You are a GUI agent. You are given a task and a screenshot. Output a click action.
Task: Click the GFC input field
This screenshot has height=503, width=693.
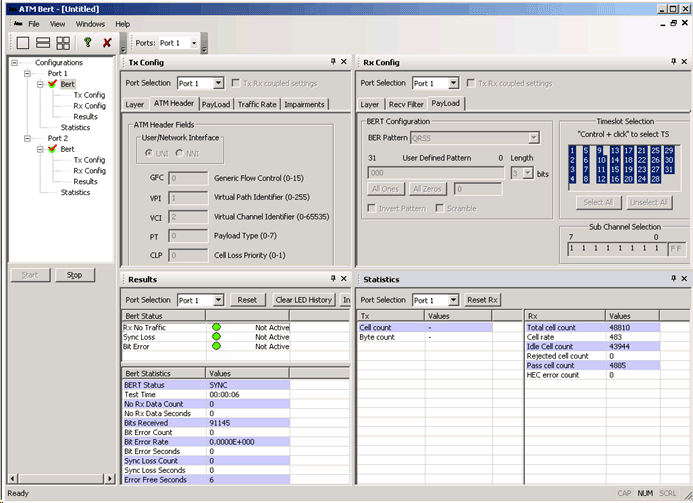pyautogui.click(x=188, y=179)
